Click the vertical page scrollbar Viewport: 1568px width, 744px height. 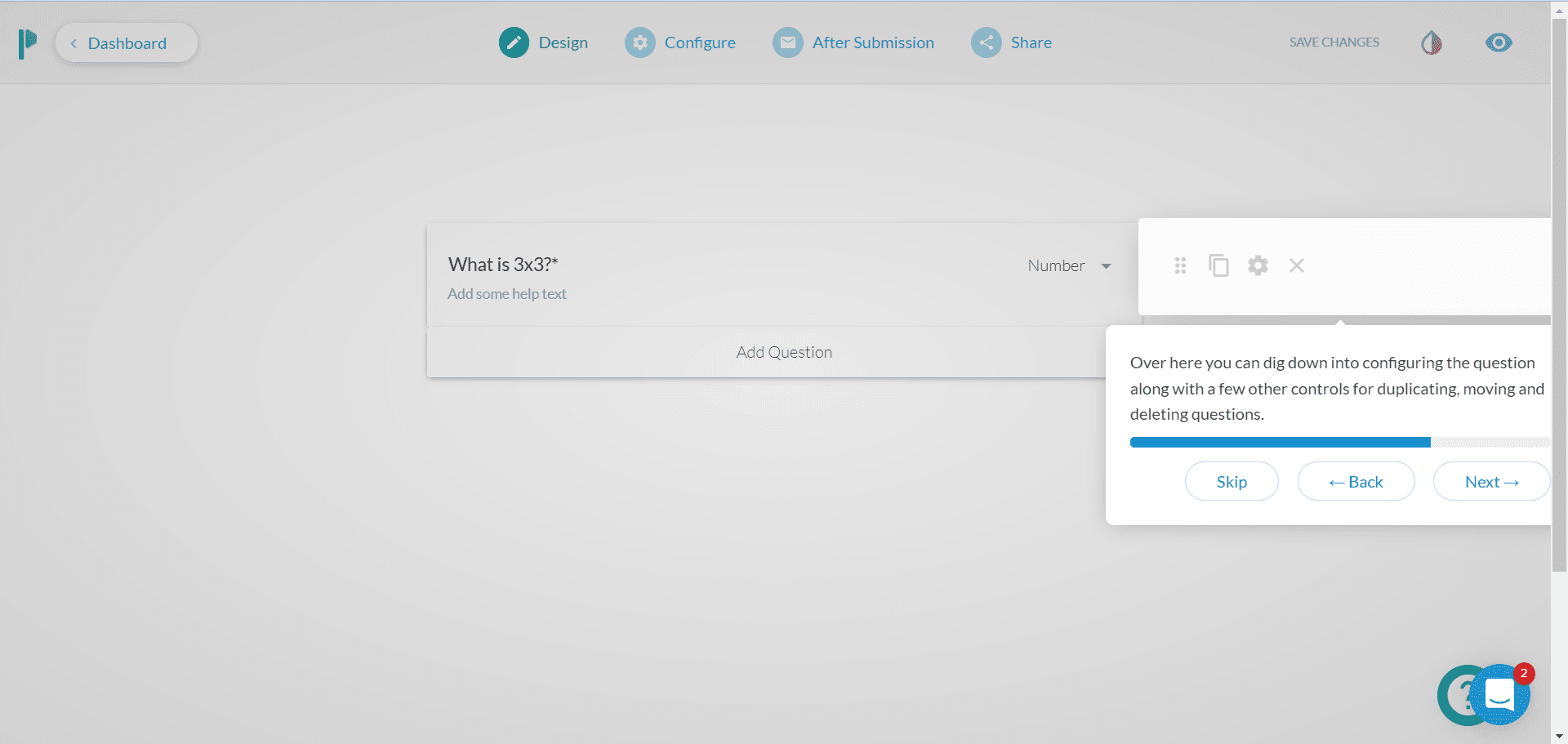click(1559, 295)
